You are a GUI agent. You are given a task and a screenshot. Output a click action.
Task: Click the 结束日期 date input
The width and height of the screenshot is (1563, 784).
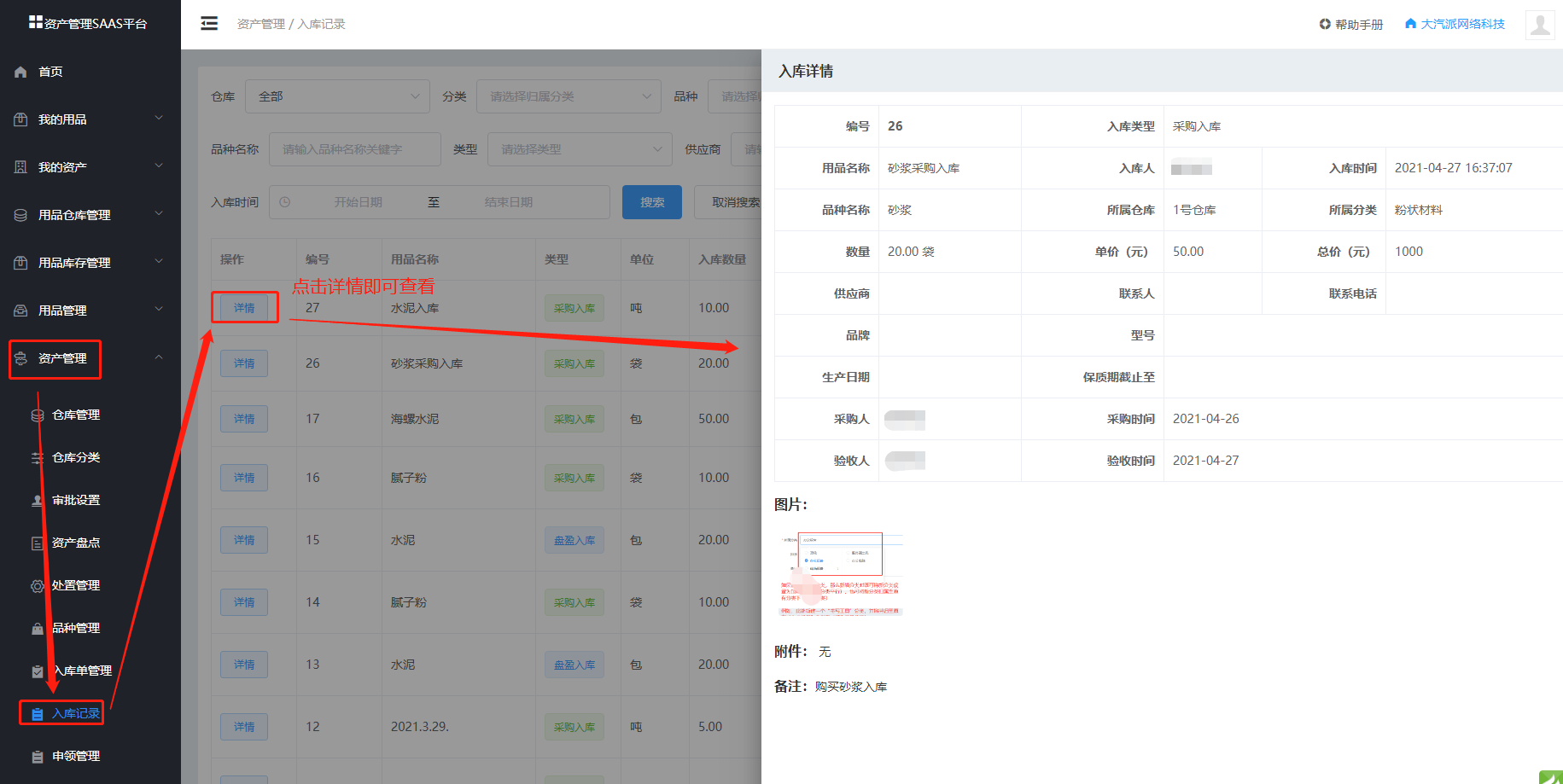(x=509, y=202)
